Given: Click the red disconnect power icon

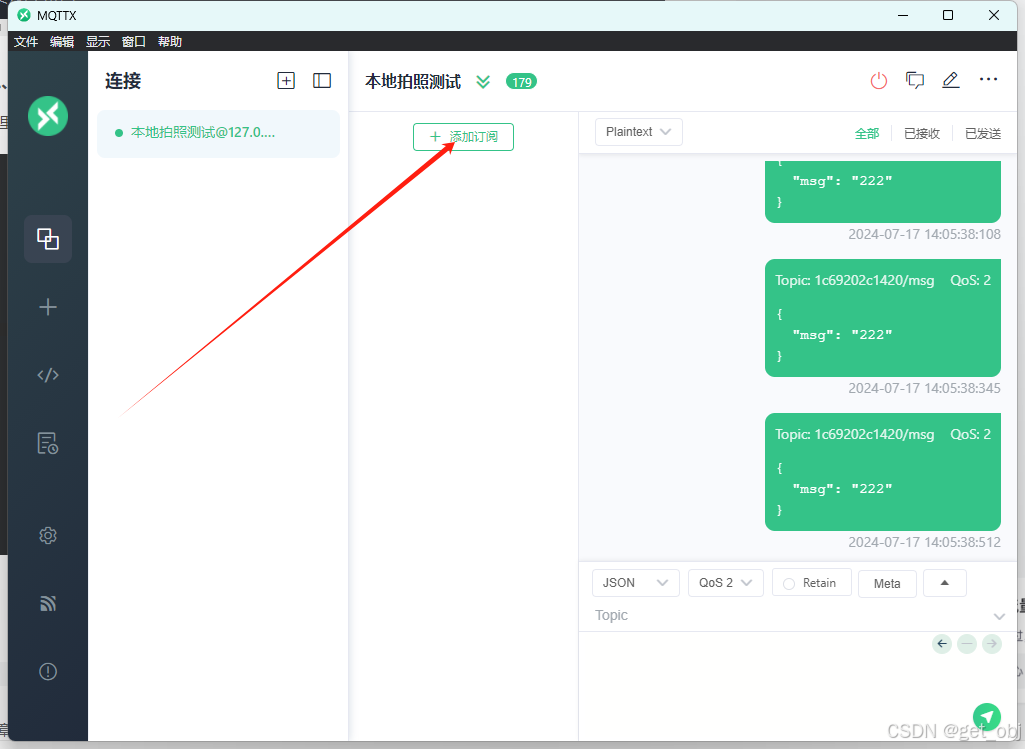Looking at the screenshot, I should click(x=879, y=80).
